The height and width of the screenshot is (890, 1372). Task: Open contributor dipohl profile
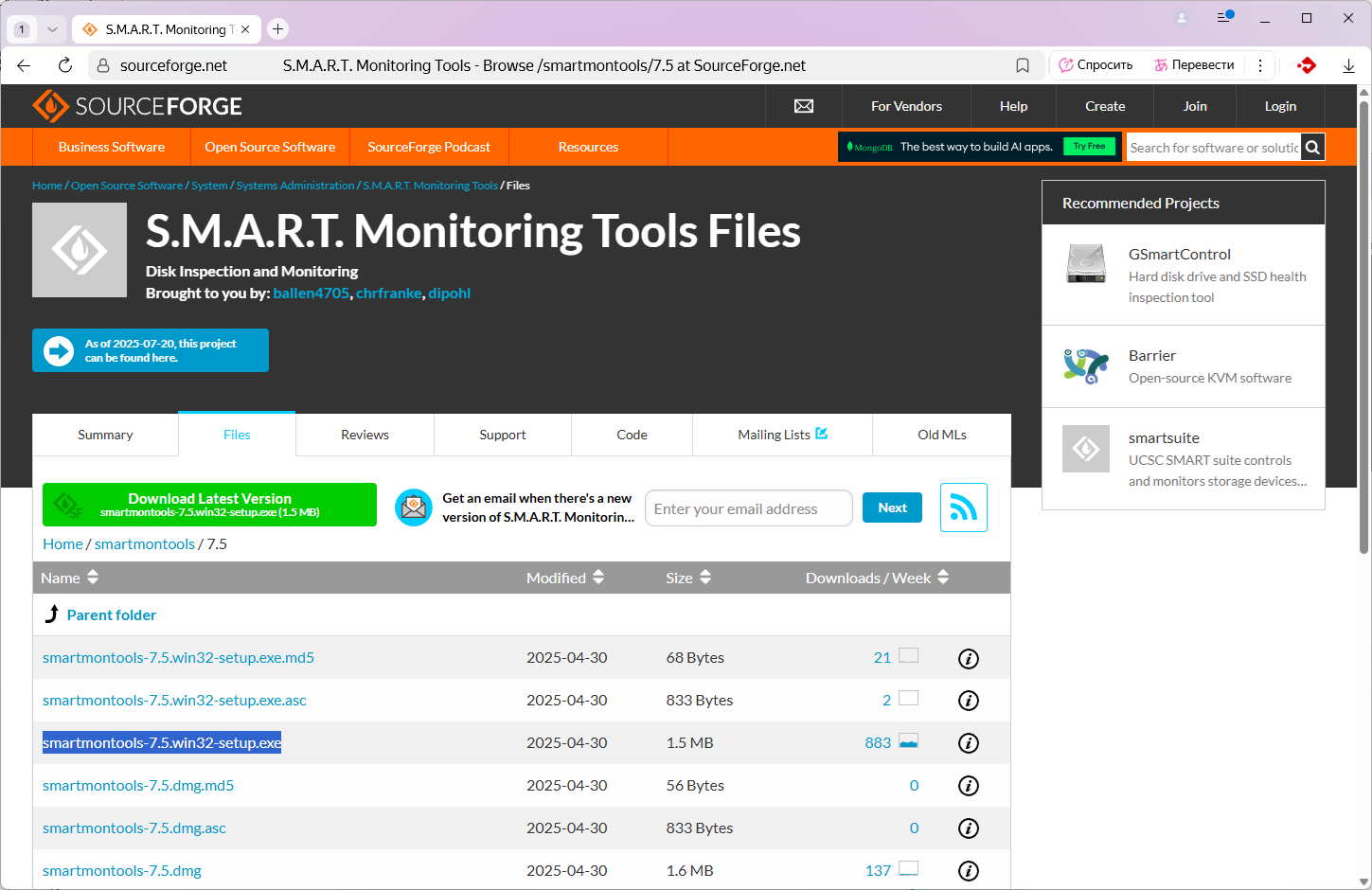(450, 294)
